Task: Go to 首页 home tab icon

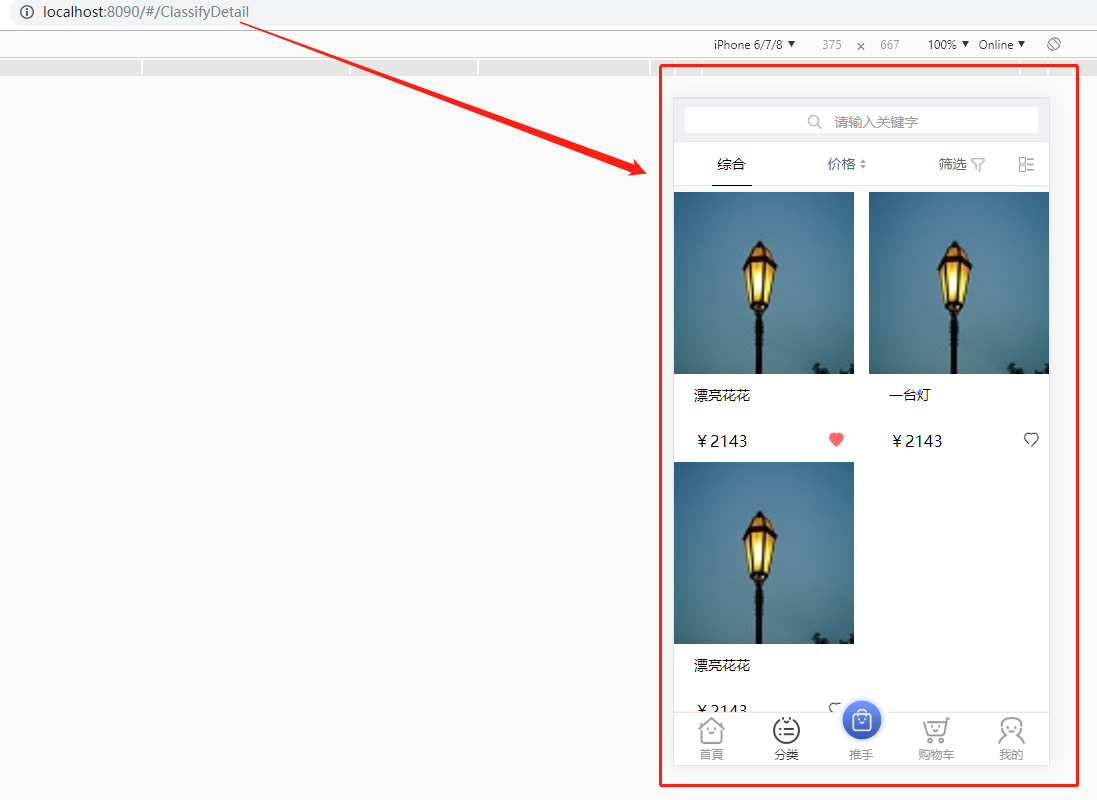Action: click(x=712, y=731)
